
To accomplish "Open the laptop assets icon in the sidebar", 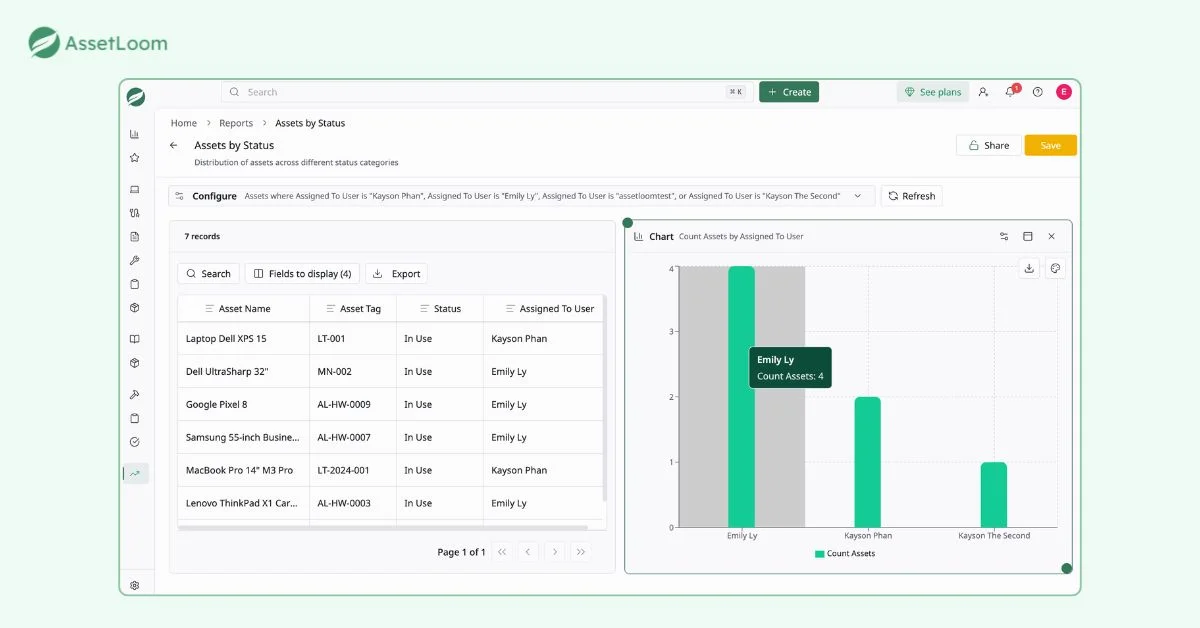I will point(135,189).
